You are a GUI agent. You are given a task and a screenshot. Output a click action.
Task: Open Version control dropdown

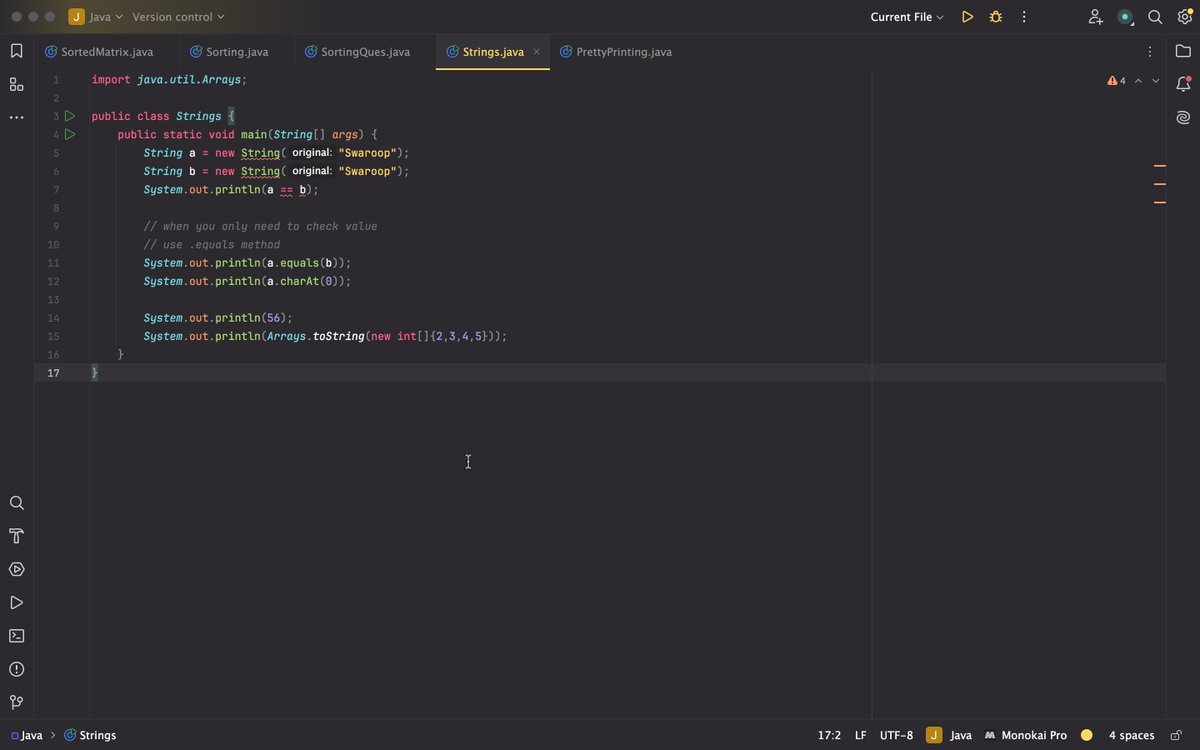tap(178, 17)
